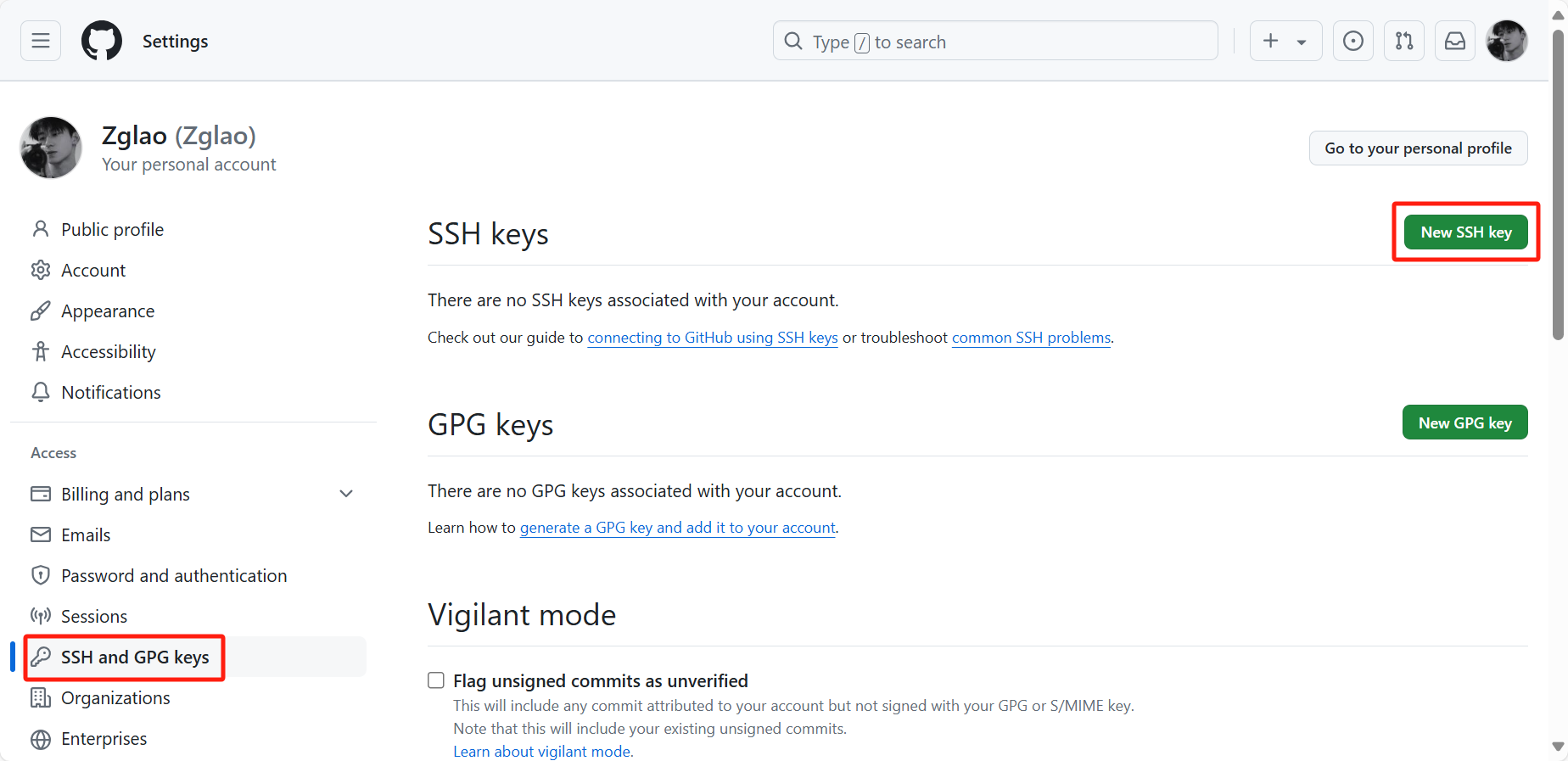The image size is (1568, 761).
Task: Open the create-new dropdown arrow
Action: click(x=1301, y=42)
